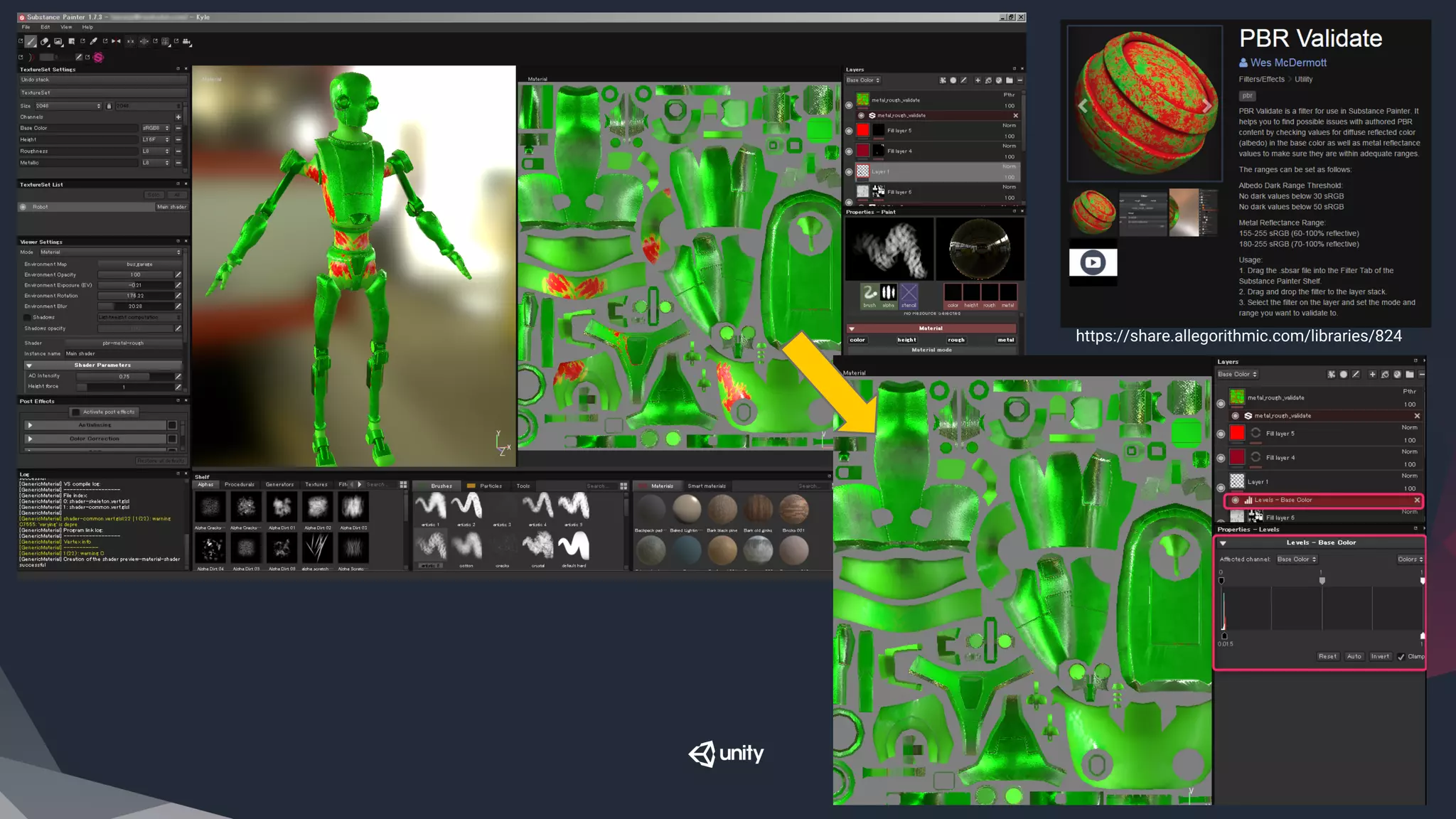Lock the TextureSet size ratio icon
The image size is (1456, 819).
[109, 106]
